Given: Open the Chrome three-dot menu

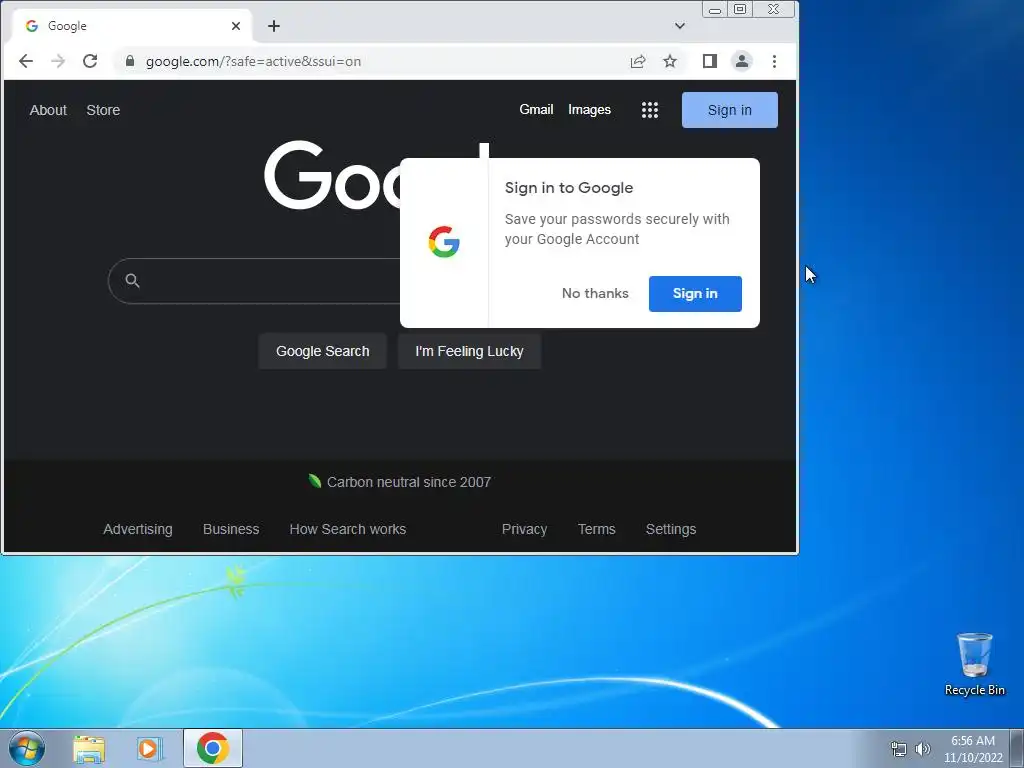Looking at the screenshot, I should tap(775, 61).
